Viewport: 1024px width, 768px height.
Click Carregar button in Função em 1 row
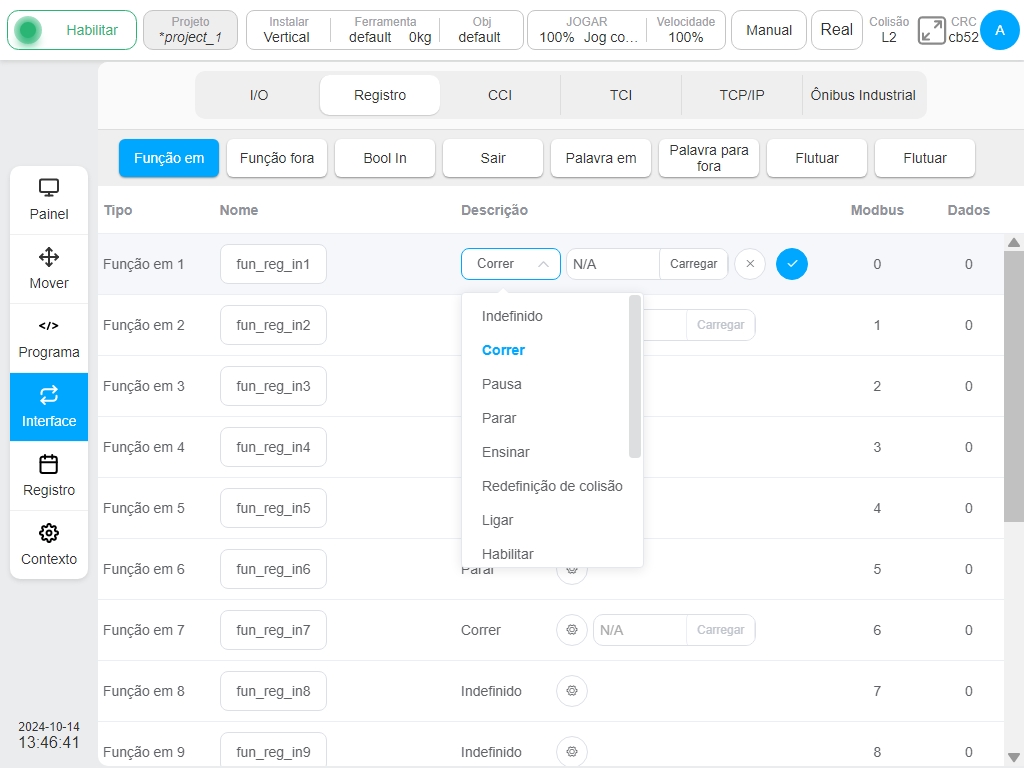click(693, 264)
